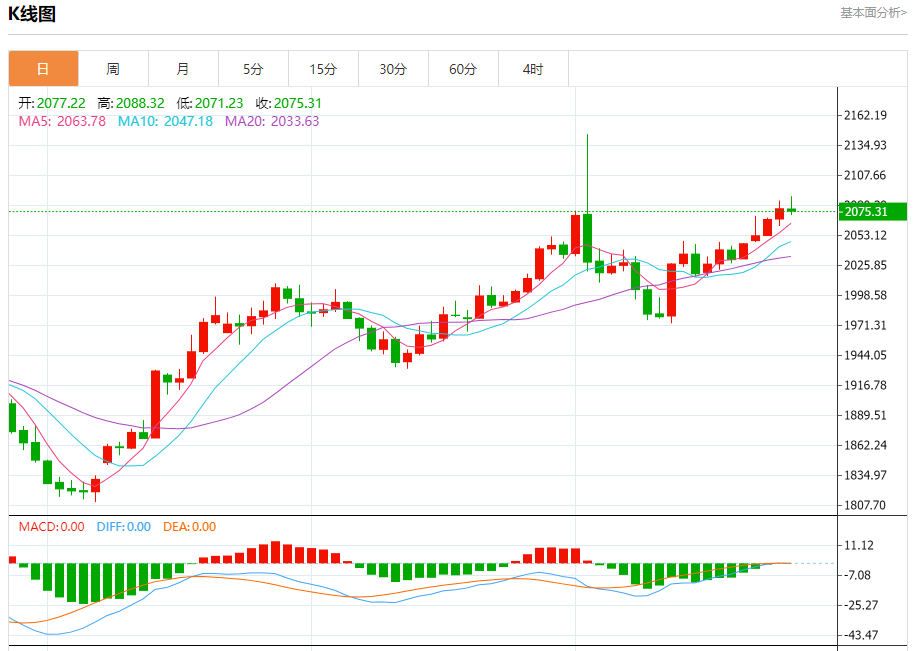Select the 15分 interval tab
This screenshot has height=651, width=918.
323,69
